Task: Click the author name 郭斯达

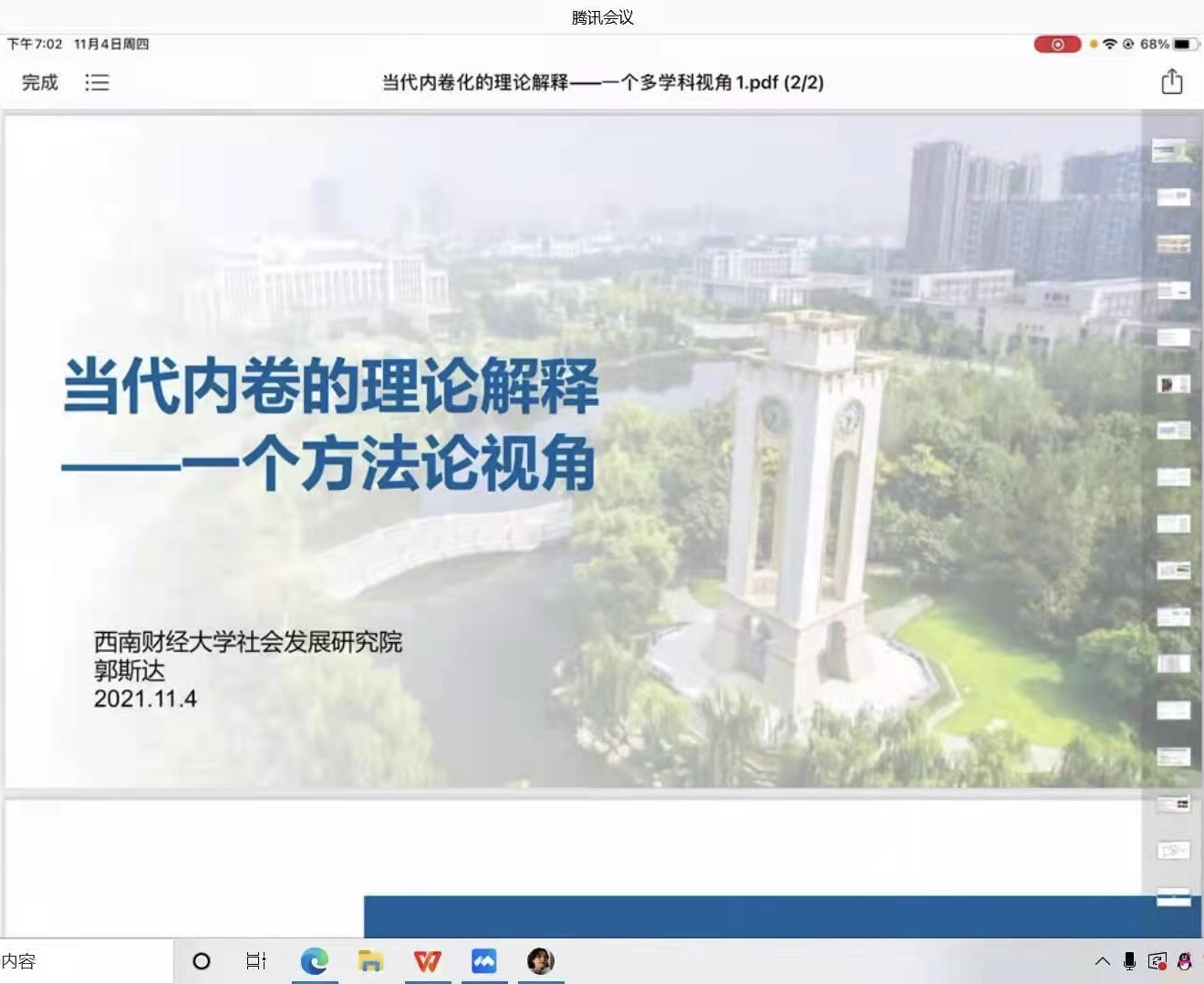Action: coord(130,671)
